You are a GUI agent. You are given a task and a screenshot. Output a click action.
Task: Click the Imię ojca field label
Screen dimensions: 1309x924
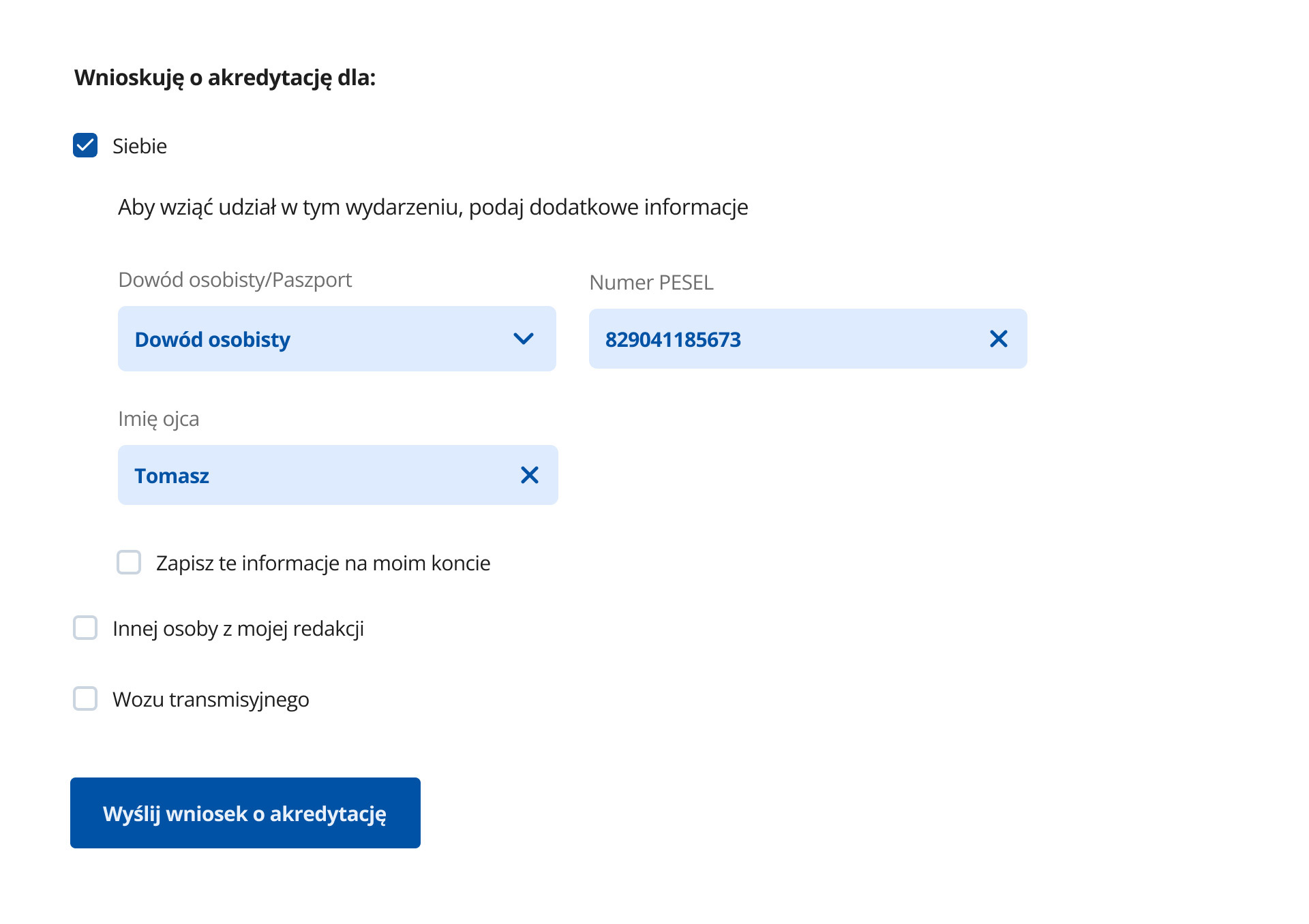tap(159, 418)
